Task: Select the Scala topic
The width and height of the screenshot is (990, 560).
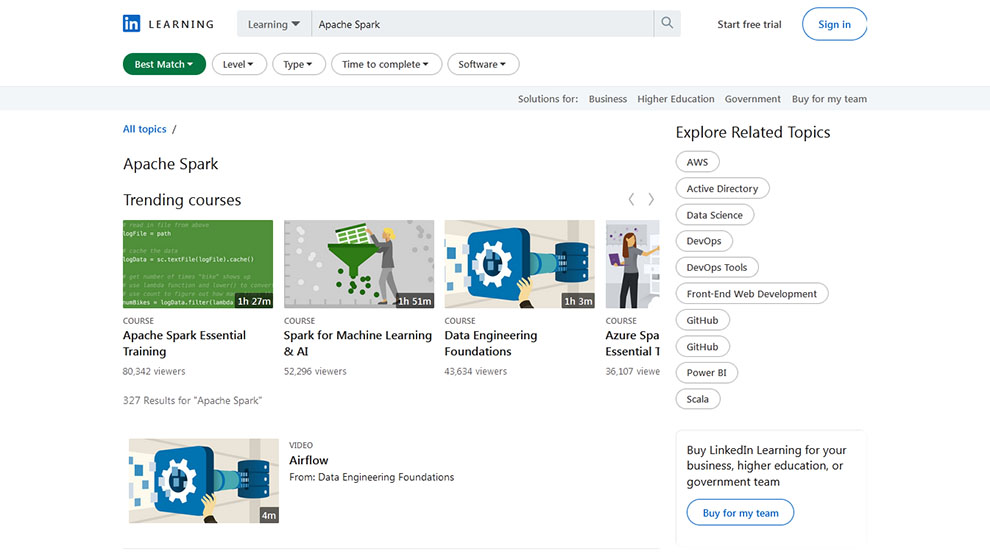Action: click(x=698, y=399)
